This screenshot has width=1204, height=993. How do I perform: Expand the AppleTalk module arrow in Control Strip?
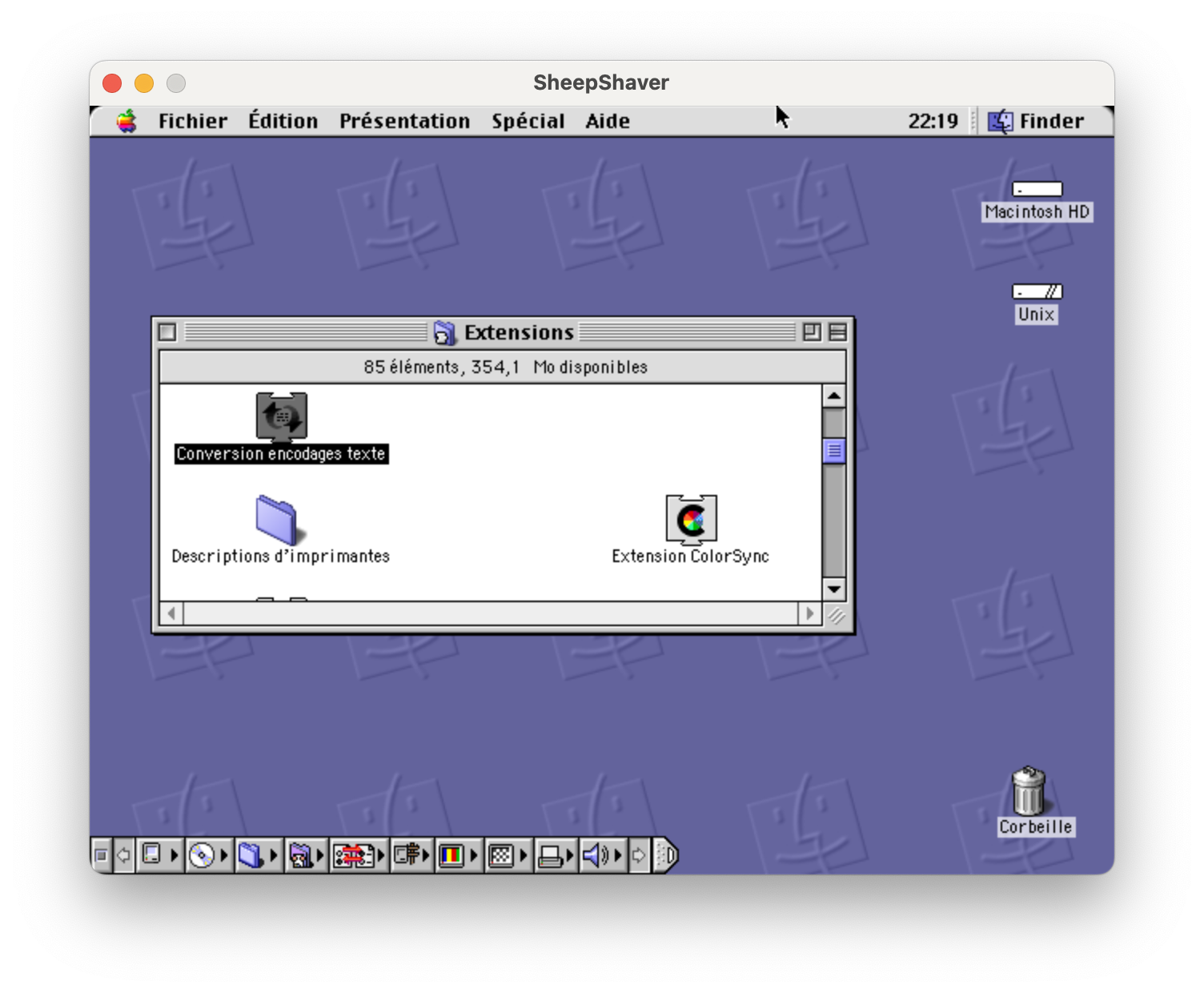coord(175,855)
